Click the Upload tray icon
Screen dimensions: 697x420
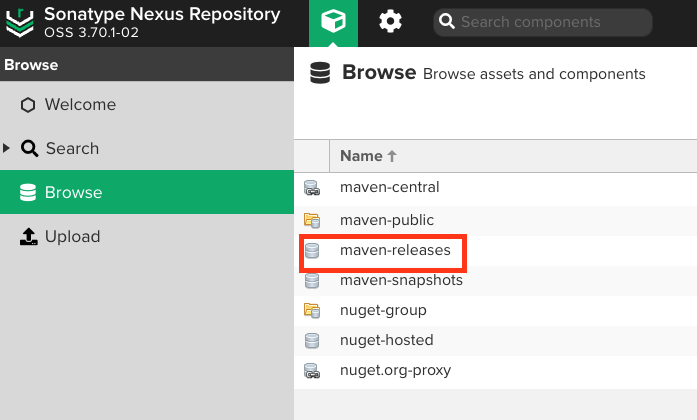(28, 236)
